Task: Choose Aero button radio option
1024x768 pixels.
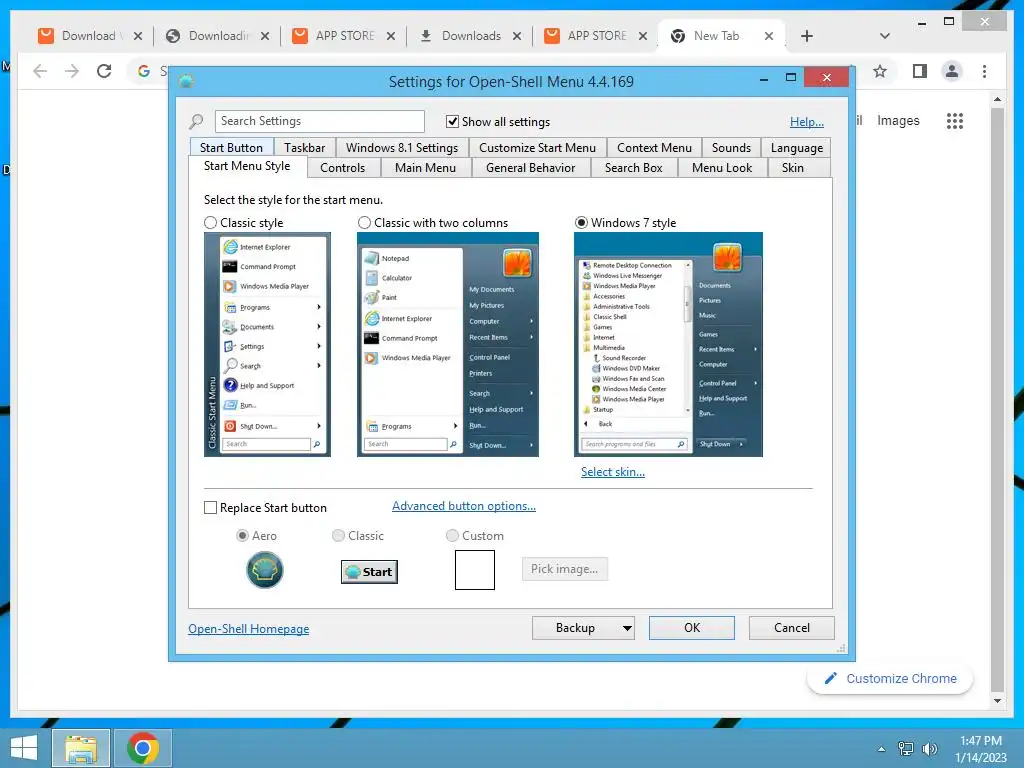Action: click(x=242, y=536)
